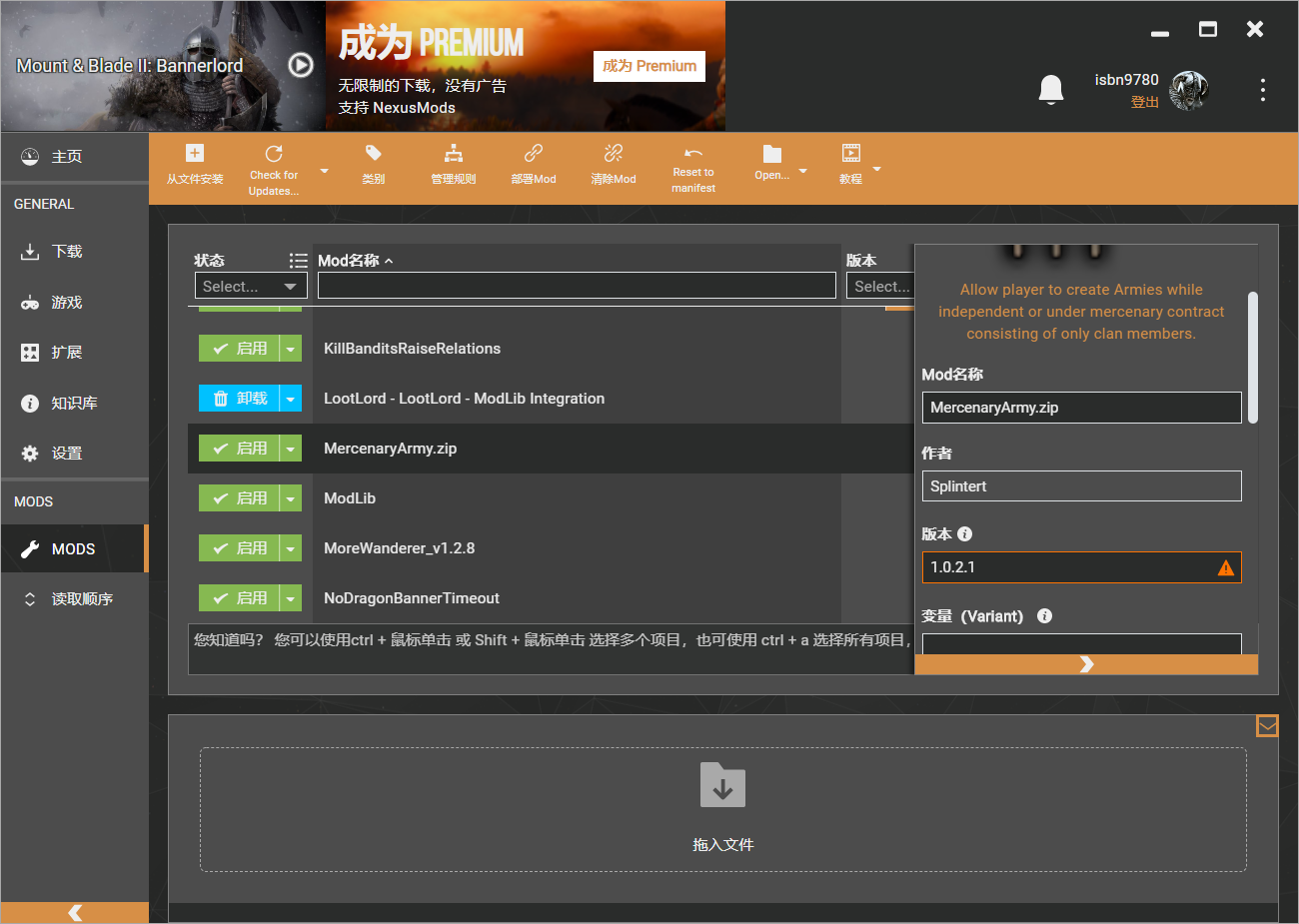Open the 状态 Select... filter dropdown

pos(251,287)
